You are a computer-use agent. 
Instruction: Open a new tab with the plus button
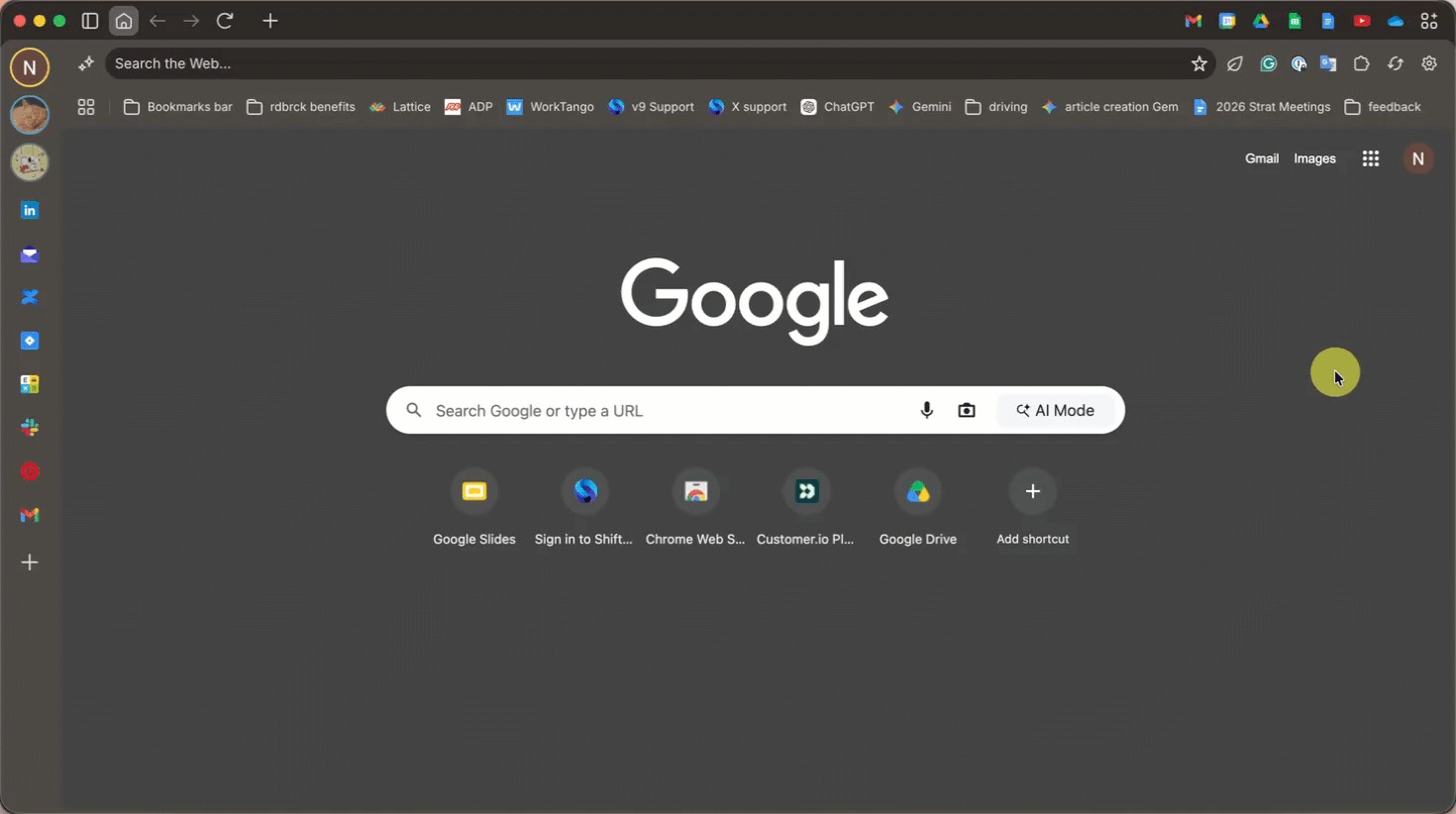(x=270, y=21)
